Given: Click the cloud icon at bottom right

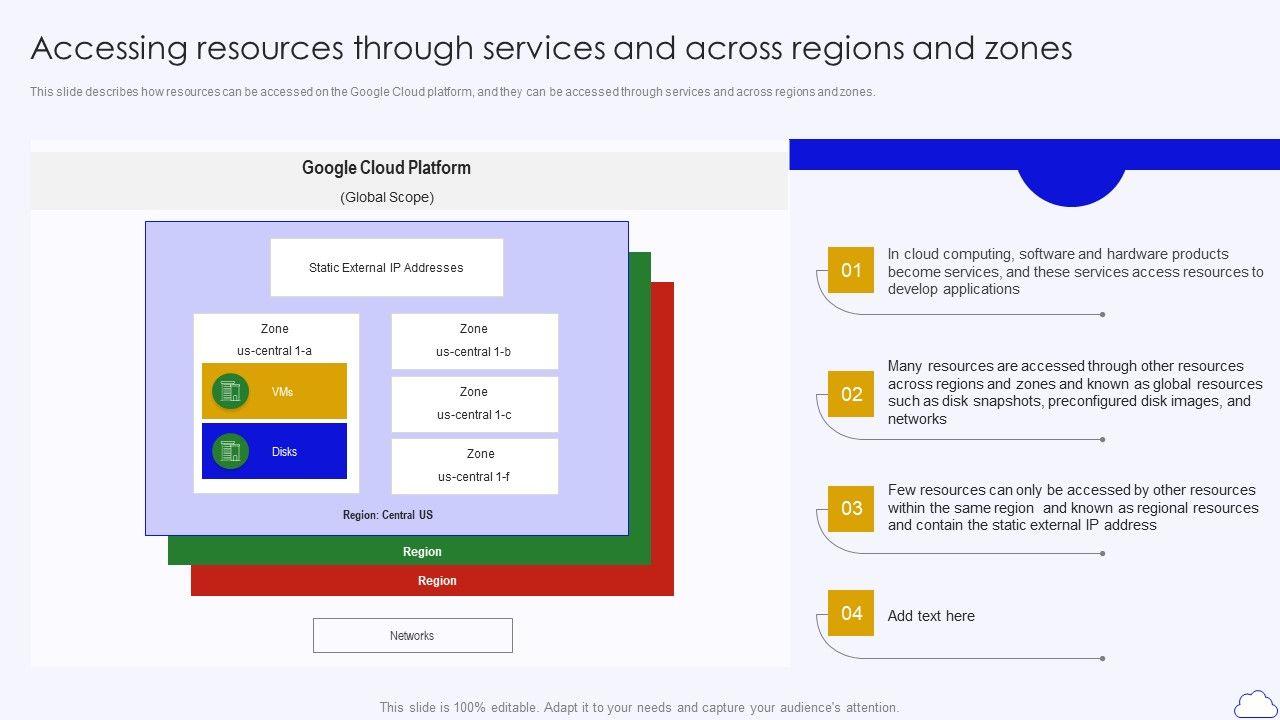Looking at the screenshot, I should [x=1255, y=703].
